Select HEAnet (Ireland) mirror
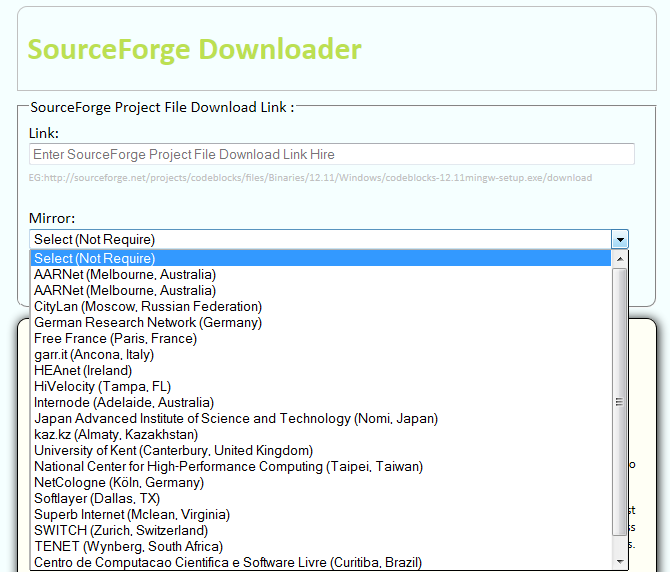This screenshot has height=572, width=670. (x=321, y=370)
